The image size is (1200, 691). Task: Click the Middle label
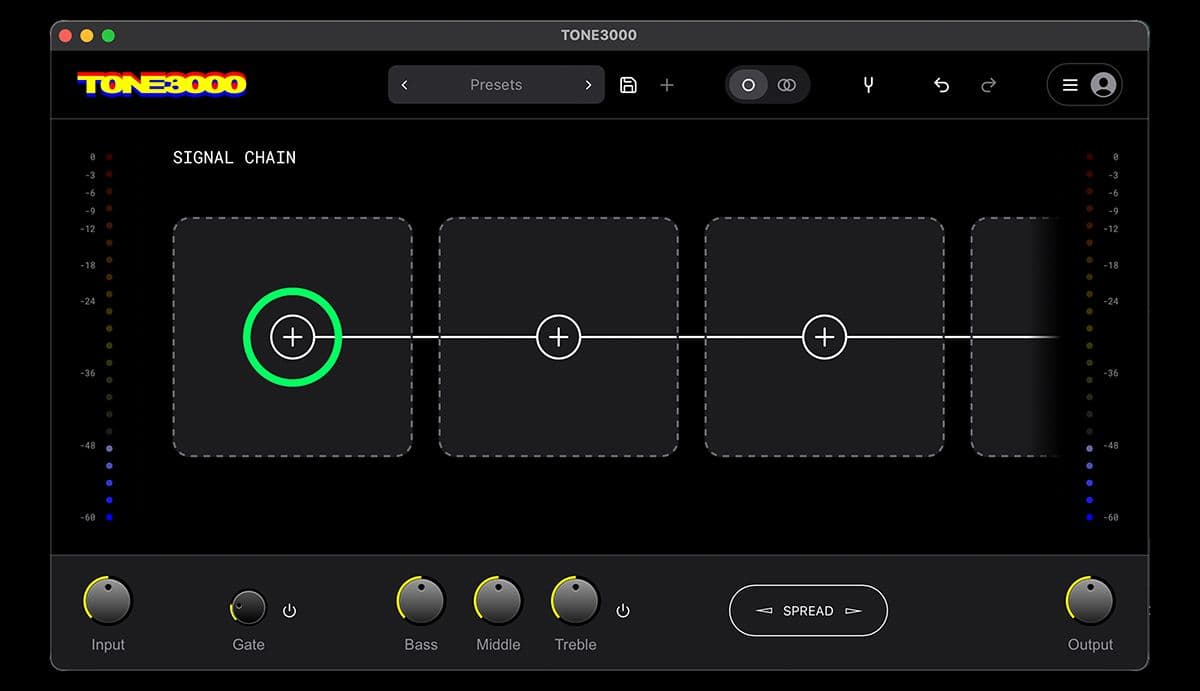498,645
